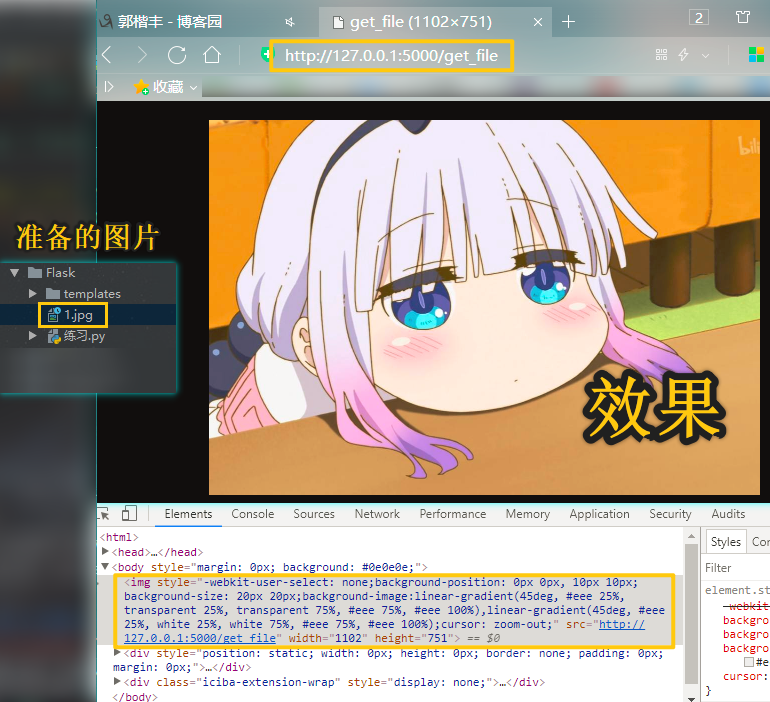Open the 收藏 favorites star
The image size is (770, 702).
141,87
